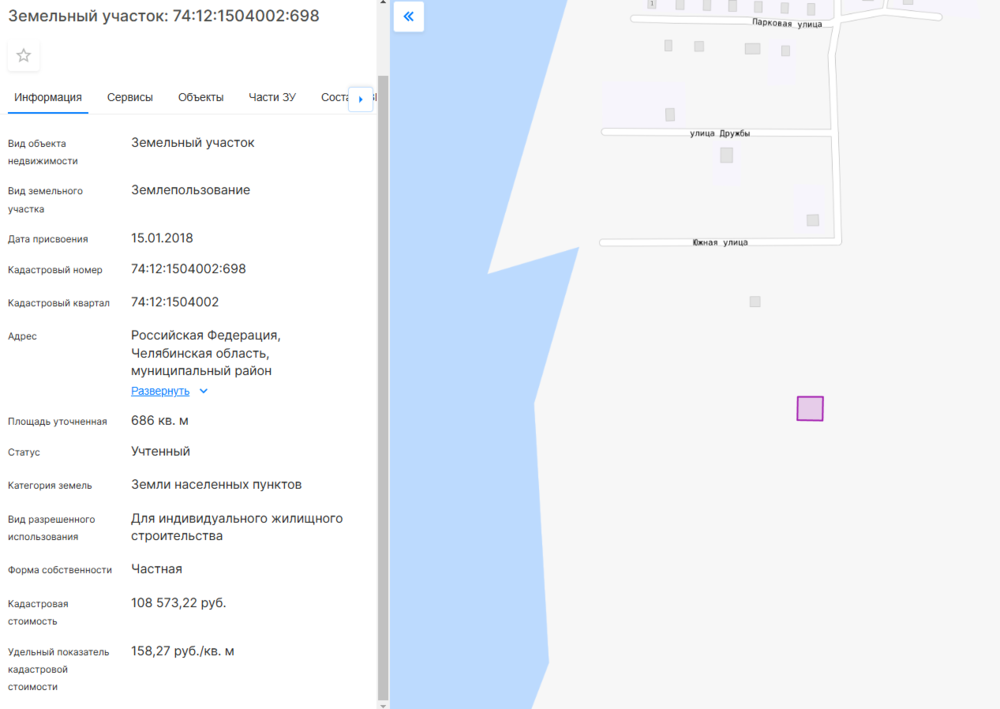Go to the Части ЗУ tab
This screenshot has height=709, width=1000.
(272, 97)
